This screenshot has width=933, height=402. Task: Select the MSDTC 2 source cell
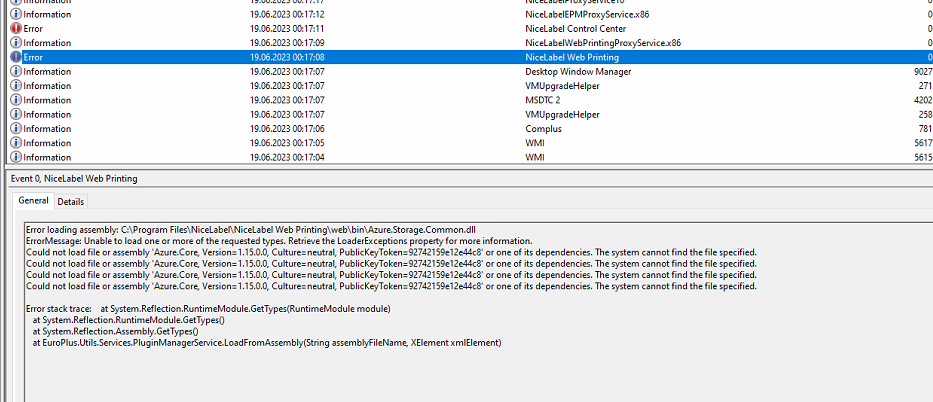point(543,100)
